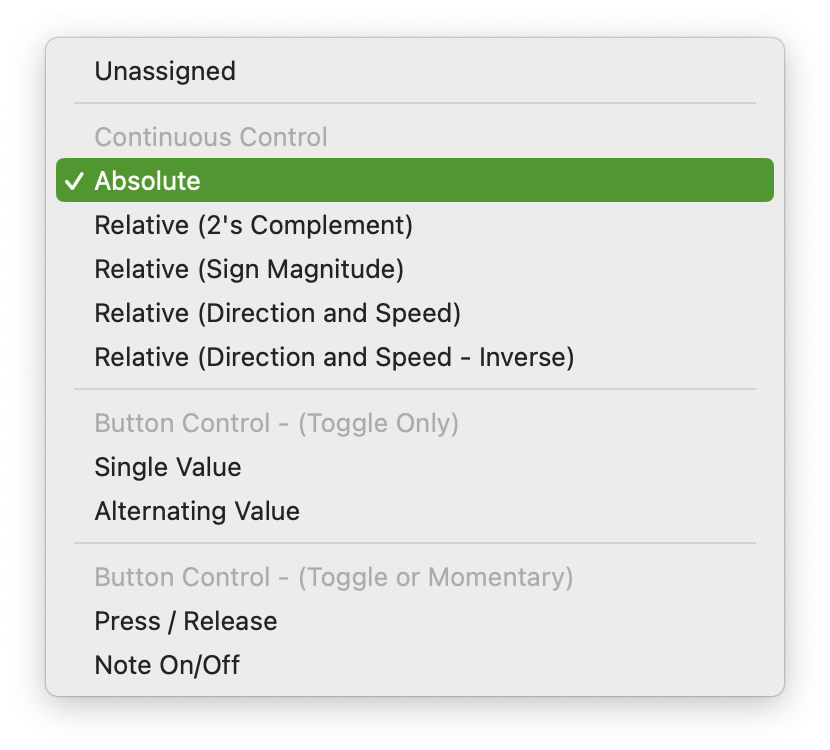Click the Button Control - (Toggle Only) header
Image resolution: width=830 pixels, height=750 pixels.
(x=276, y=423)
